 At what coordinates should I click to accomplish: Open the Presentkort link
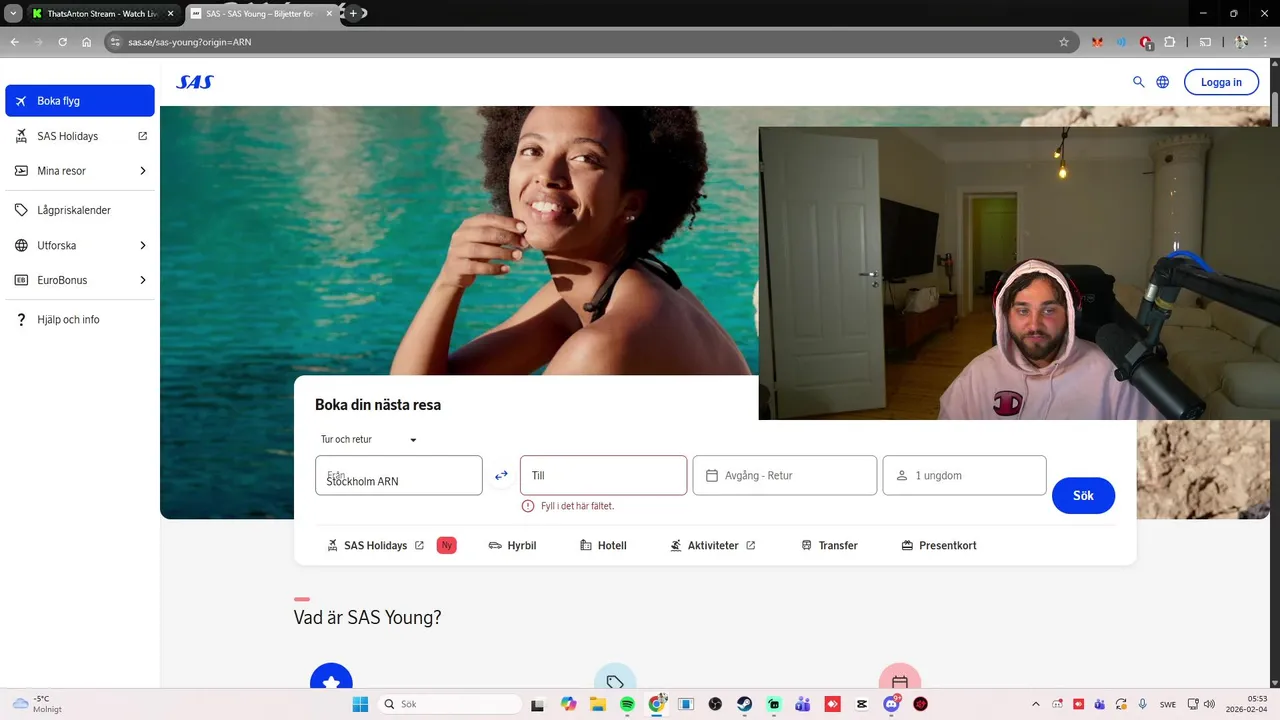[938, 545]
